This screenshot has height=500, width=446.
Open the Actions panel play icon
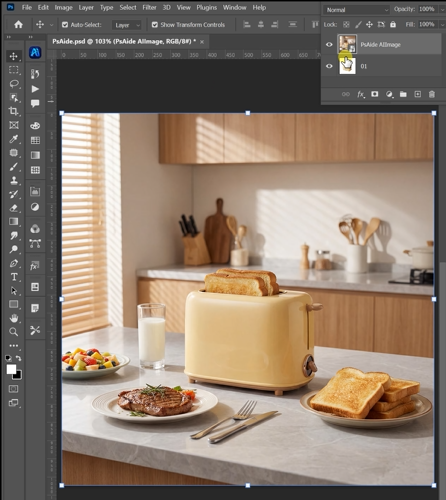[x=35, y=89]
